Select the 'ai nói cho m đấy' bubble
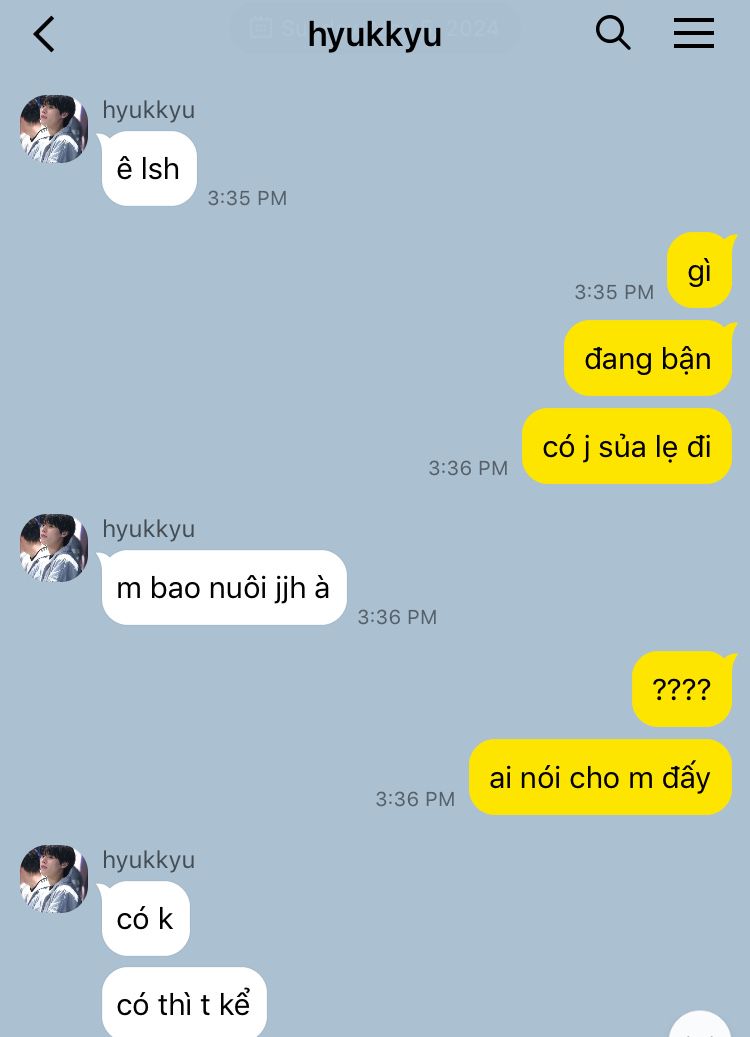 tap(601, 777)
